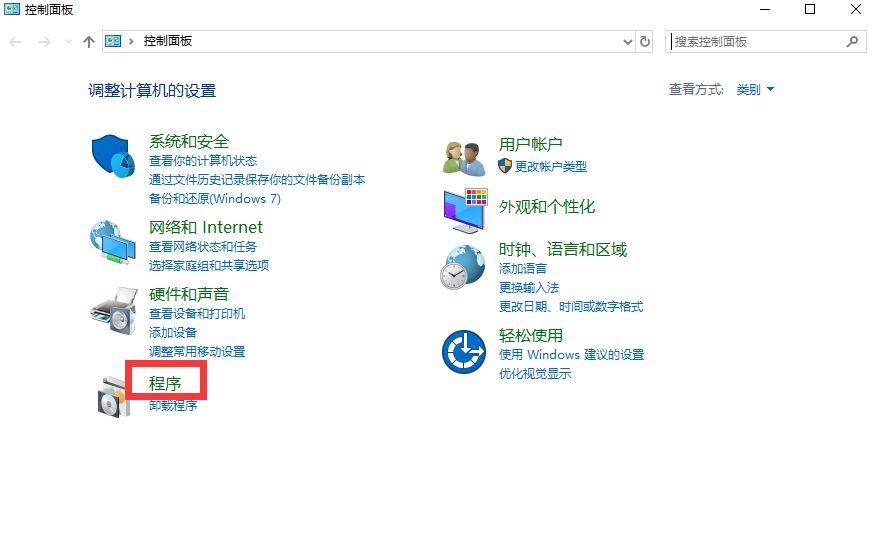Open the 类别 view mode dropdown
This screenshot has height=545, width=872.
[x=755, y=90]
